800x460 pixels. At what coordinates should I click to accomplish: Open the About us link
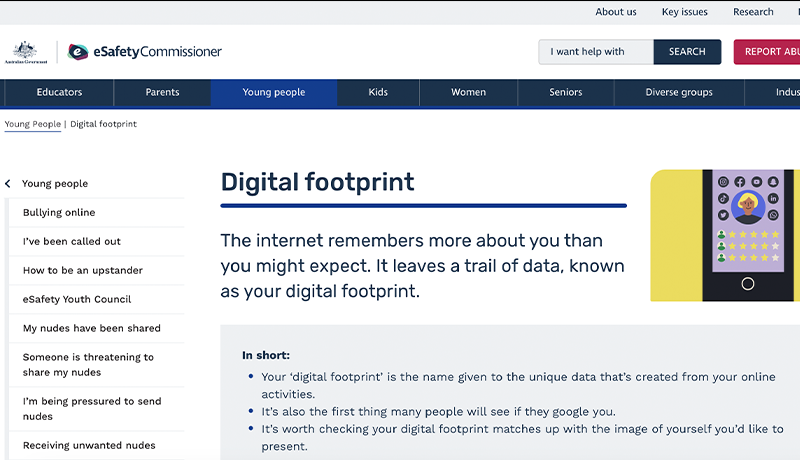616,12
